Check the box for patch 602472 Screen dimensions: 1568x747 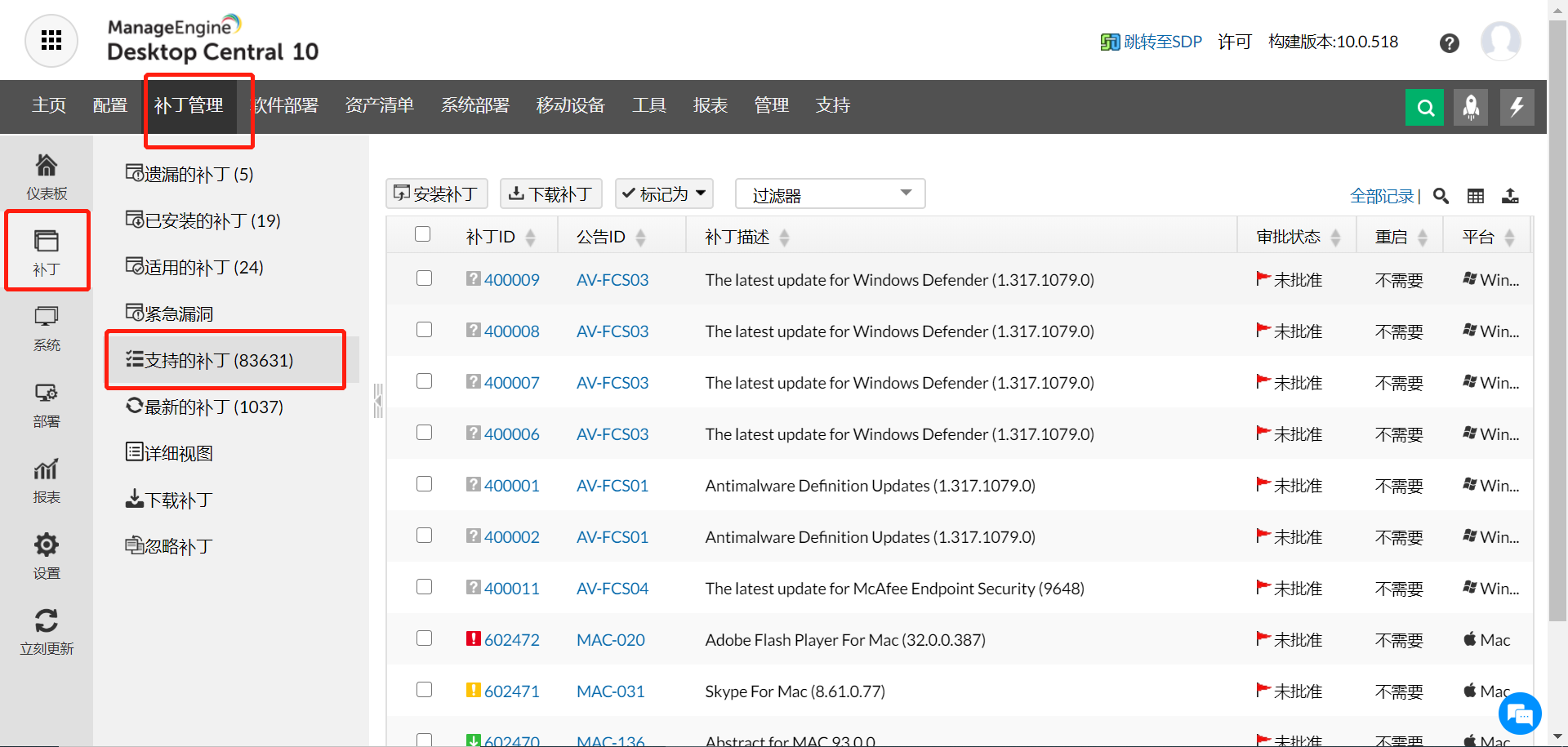[424, 638]
